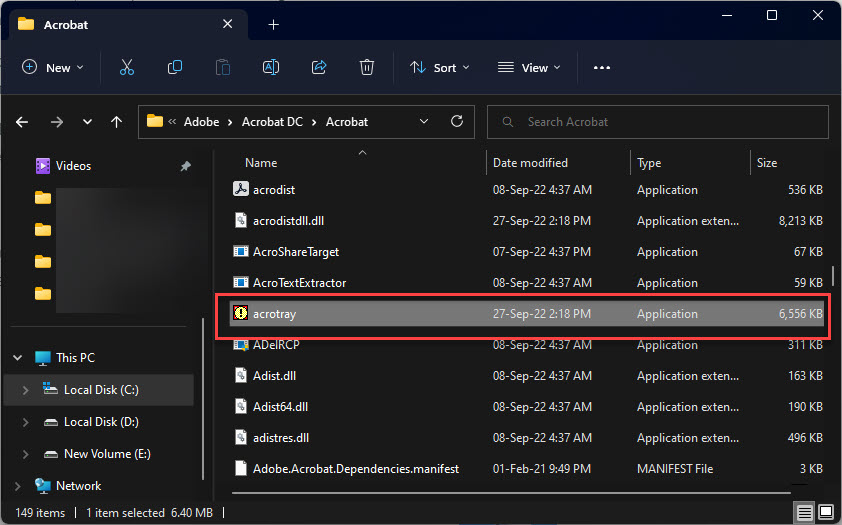Open the View layout dropdown
This screenshot has width=842, height=525.
pyautogui.click(x=529, y=68)
